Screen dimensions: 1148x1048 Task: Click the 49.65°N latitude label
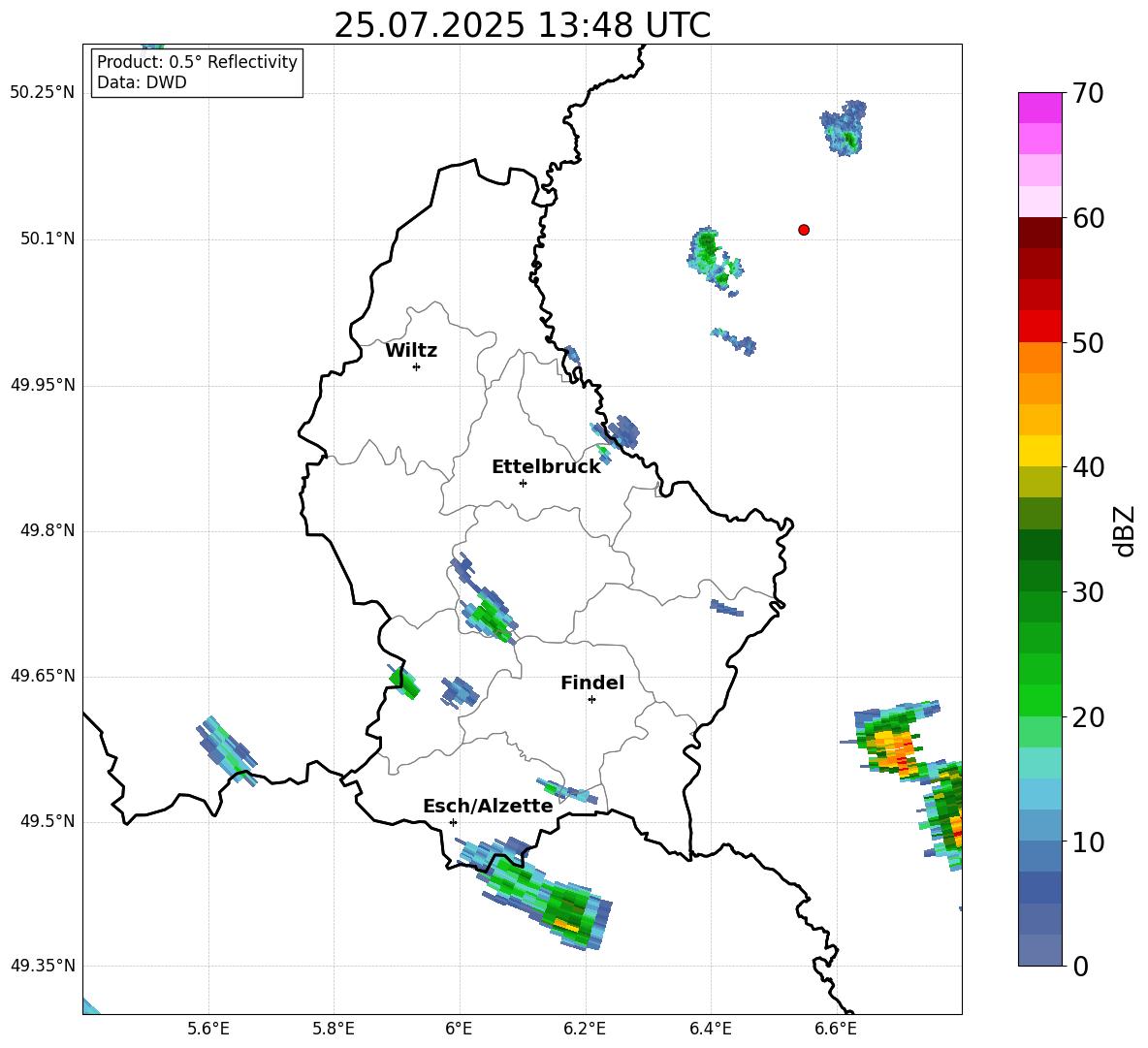(x=43, y=676)
